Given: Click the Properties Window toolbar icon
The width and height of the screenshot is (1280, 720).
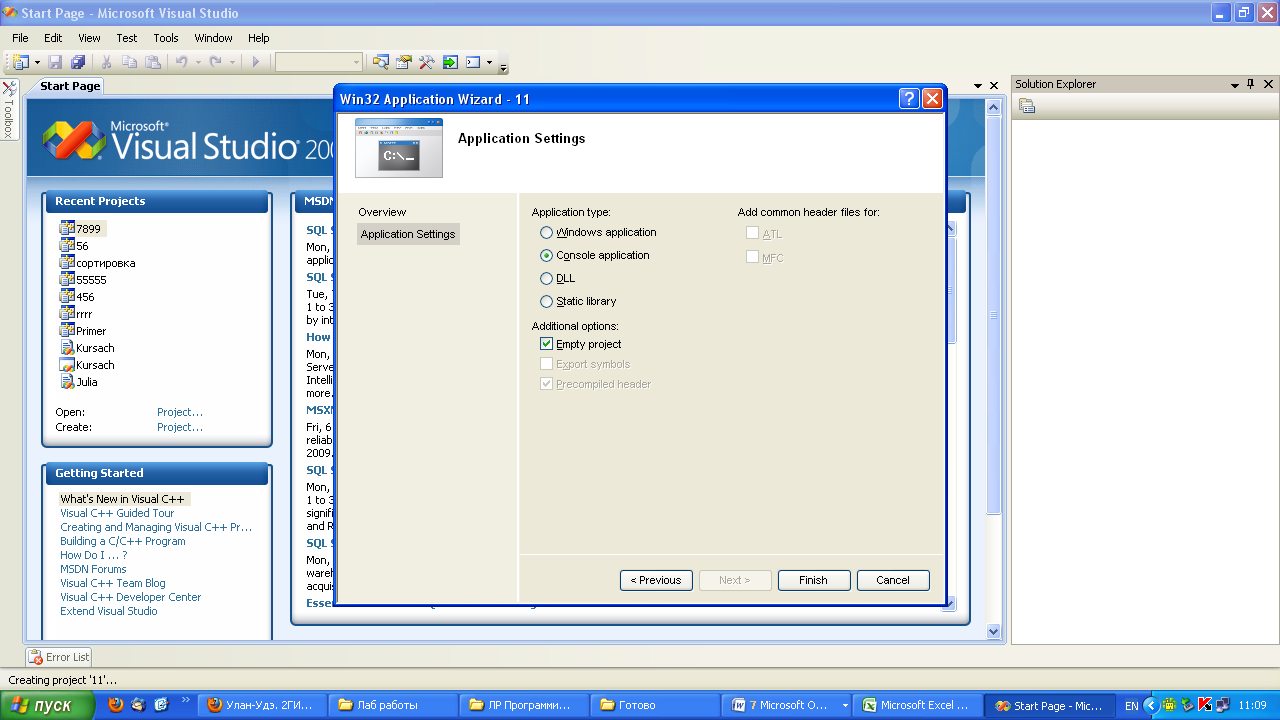Looking at the screenshot, I should (404, 62).
